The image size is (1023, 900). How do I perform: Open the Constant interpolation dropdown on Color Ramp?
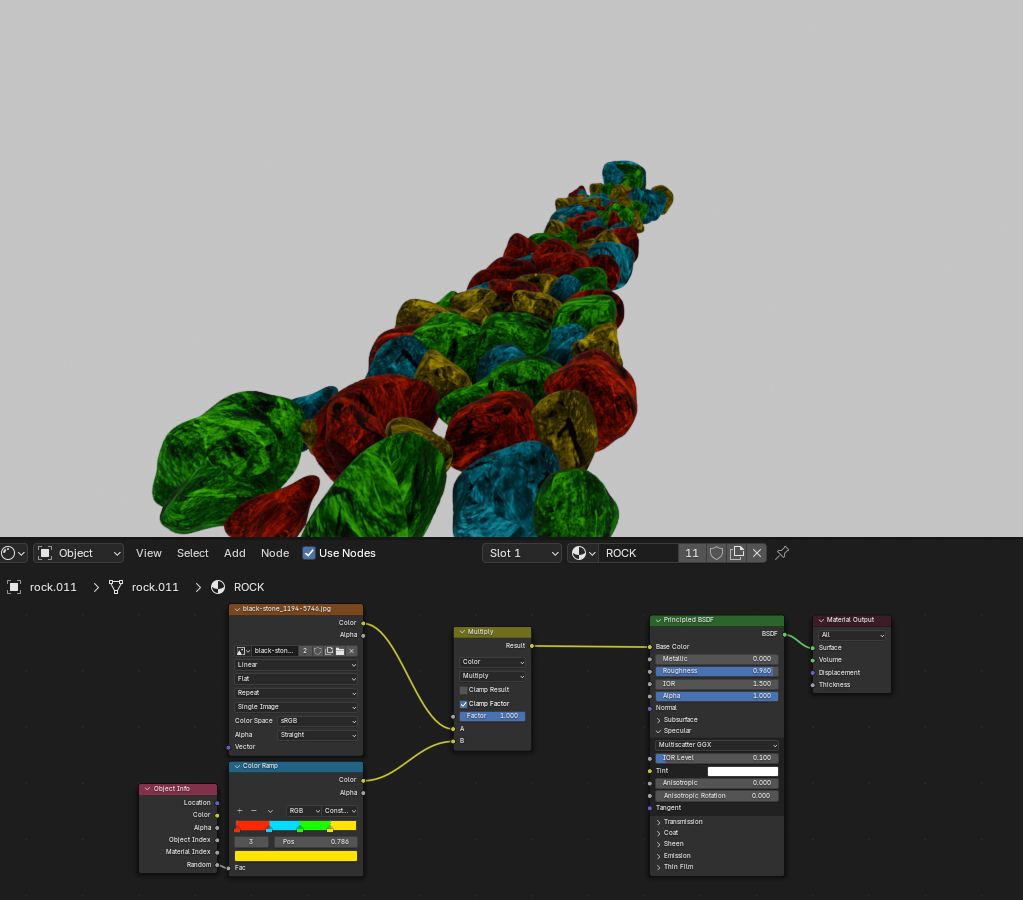(x=340, y=811)
